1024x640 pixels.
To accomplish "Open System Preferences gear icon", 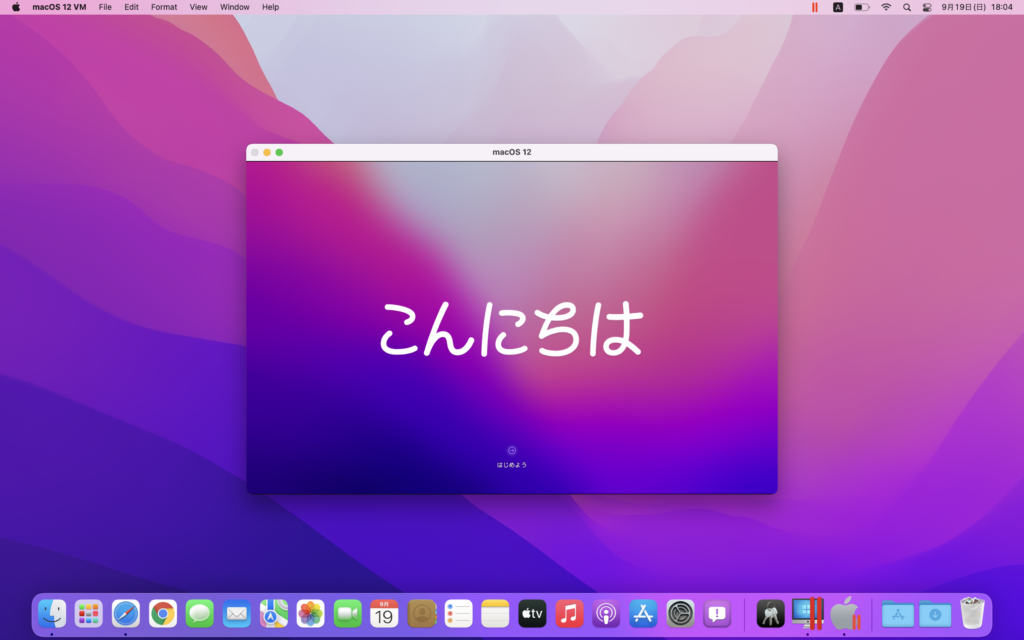I will (680, 614).
